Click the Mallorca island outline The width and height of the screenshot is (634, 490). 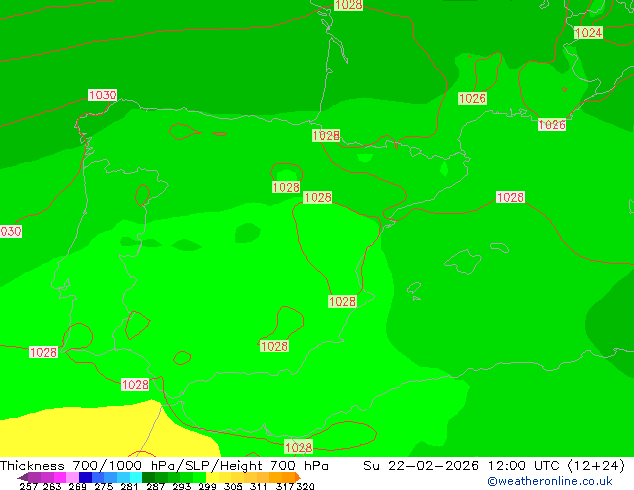pyautogui.click(x=463, y=262)
